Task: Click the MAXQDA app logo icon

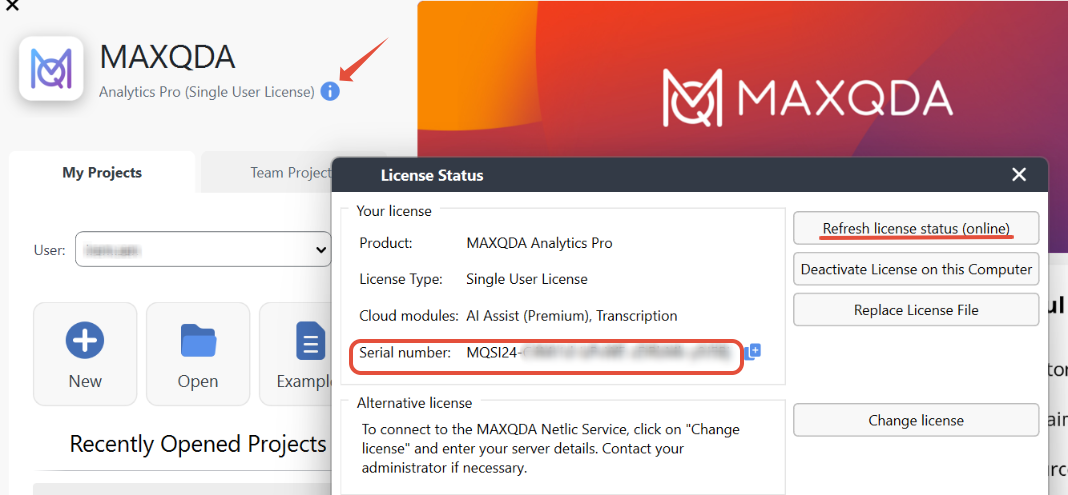Action: (51, 68)
